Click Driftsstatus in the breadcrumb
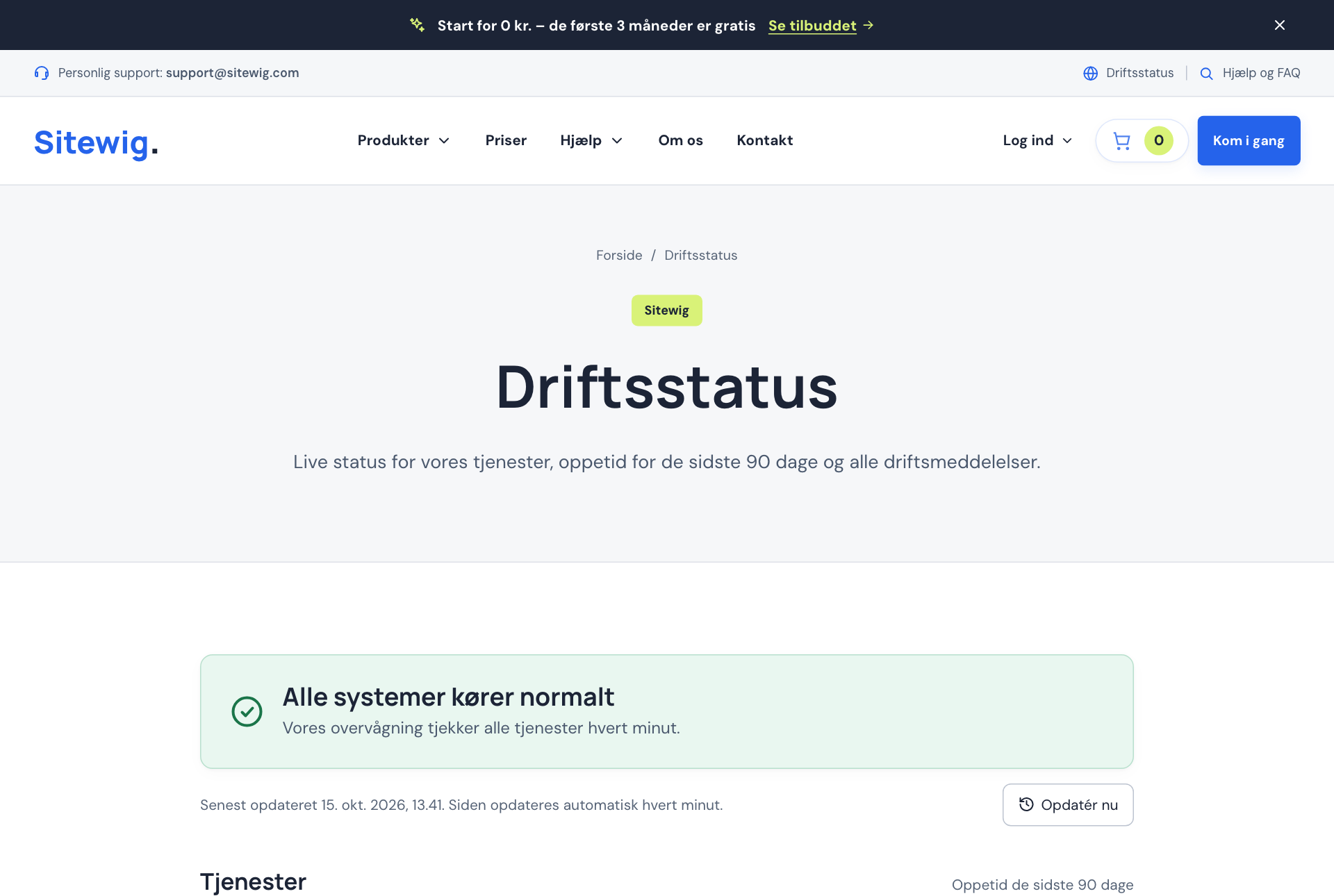The height and width of the screenshot is (896, 1334). click(700, 255)
